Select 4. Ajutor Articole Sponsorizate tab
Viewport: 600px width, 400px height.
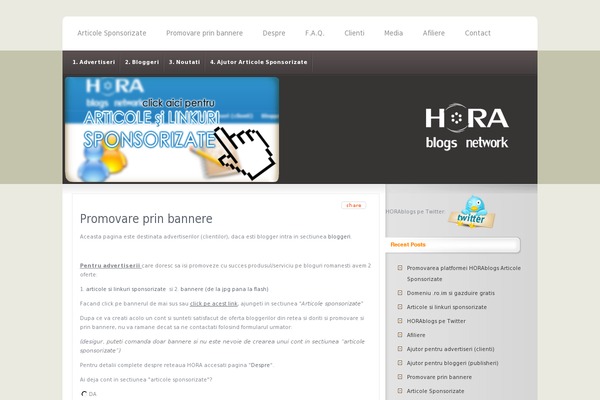click(259, 62)
